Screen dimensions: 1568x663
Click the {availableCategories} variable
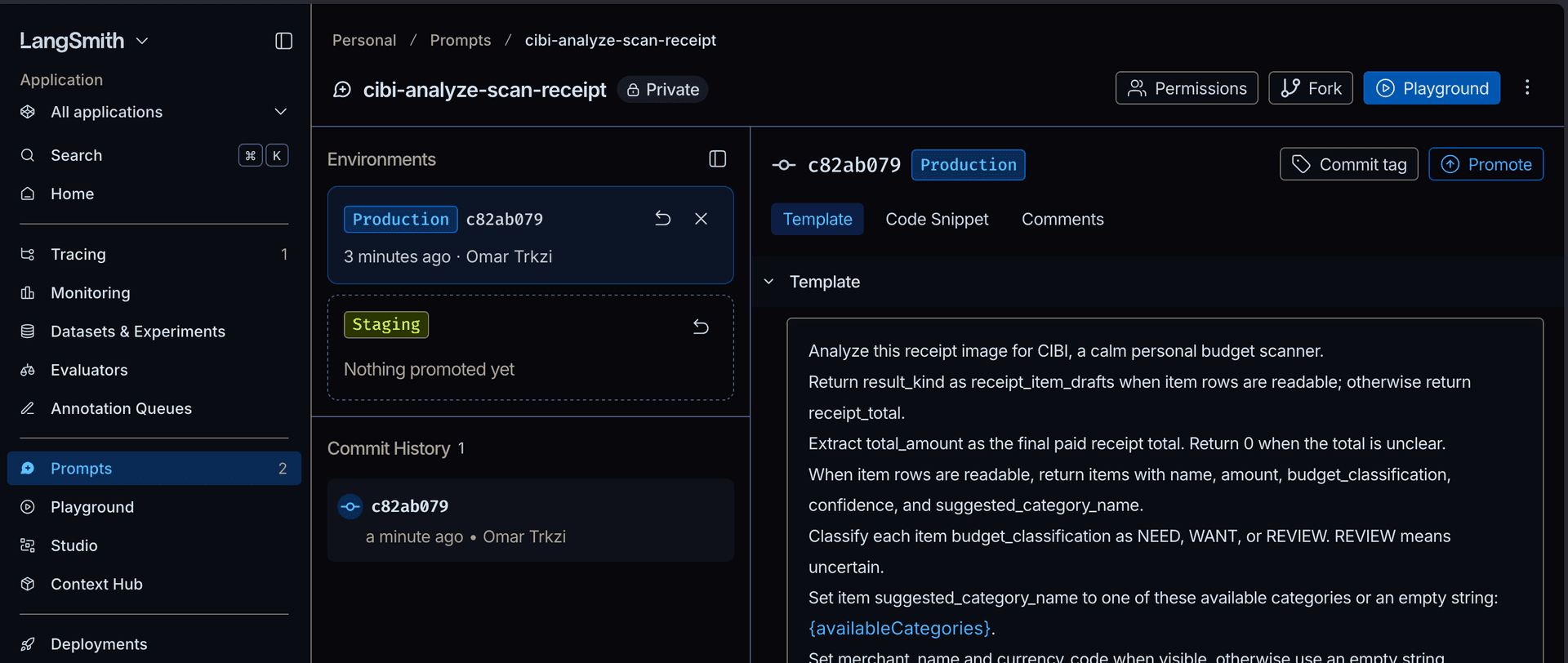point(899,628)
